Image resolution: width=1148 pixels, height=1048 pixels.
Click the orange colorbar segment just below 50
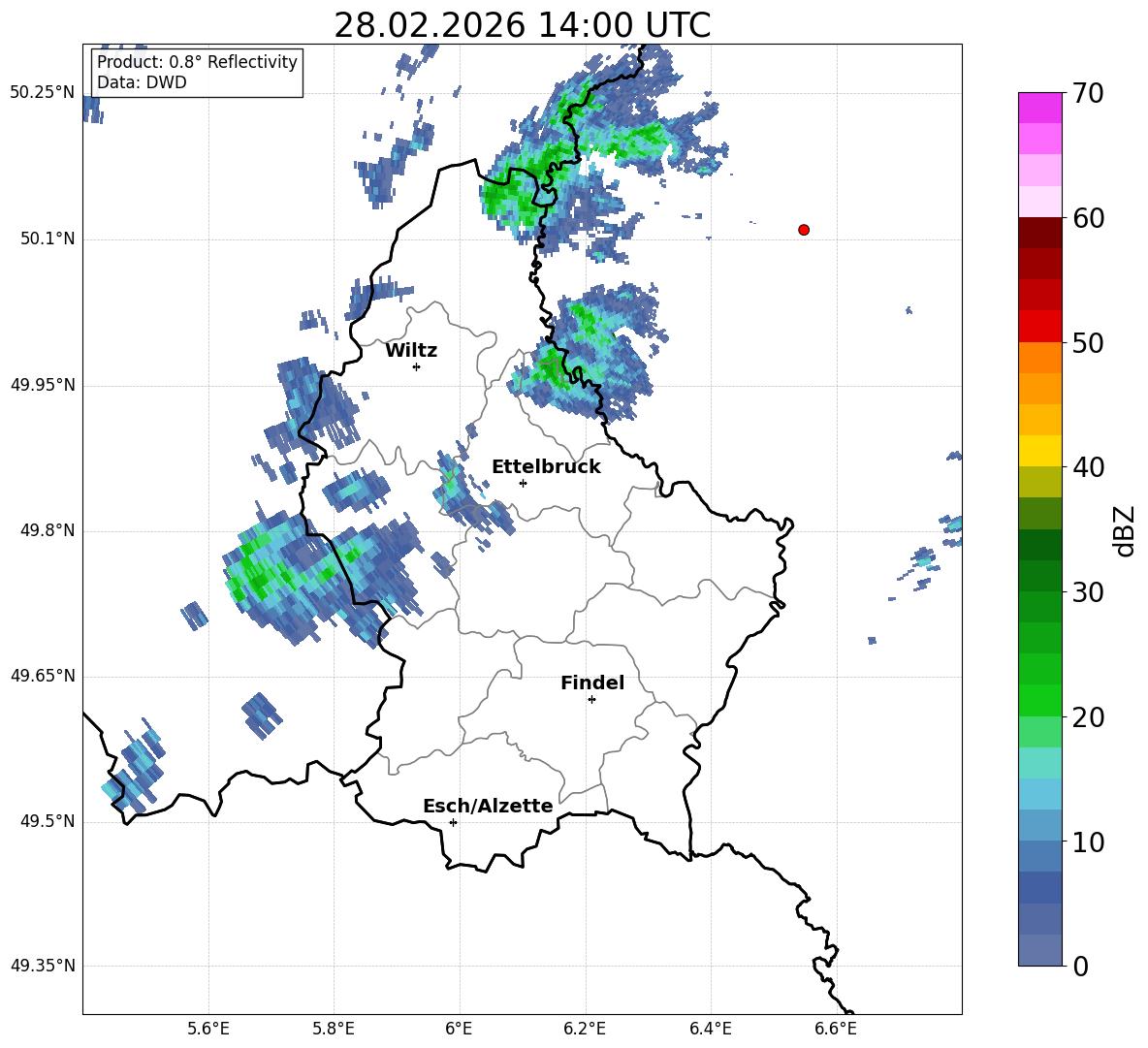pyautogui.click(x=1039, y=358)
